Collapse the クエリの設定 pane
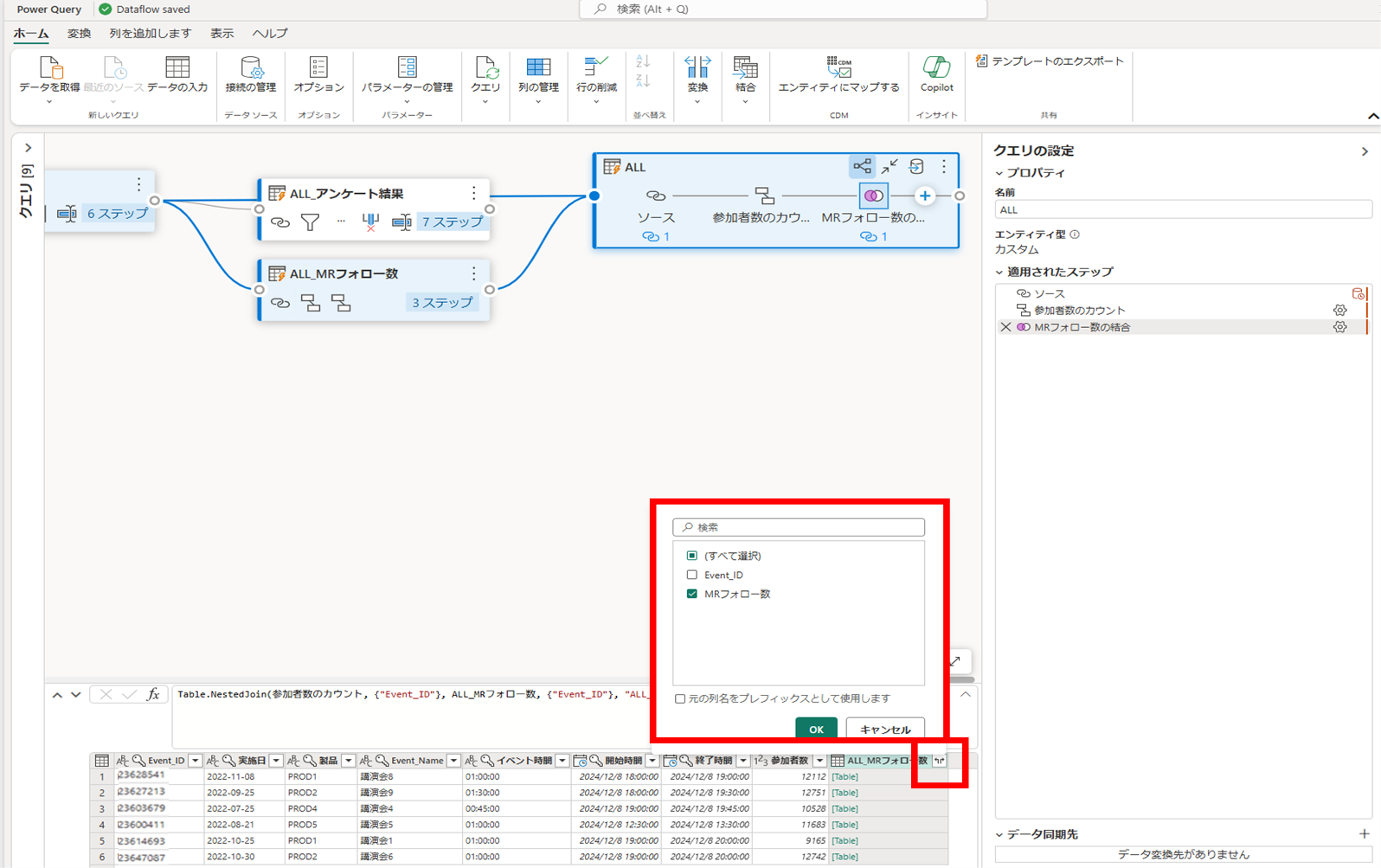This screenshot has height=868, width=1381. coord(1365,151)
